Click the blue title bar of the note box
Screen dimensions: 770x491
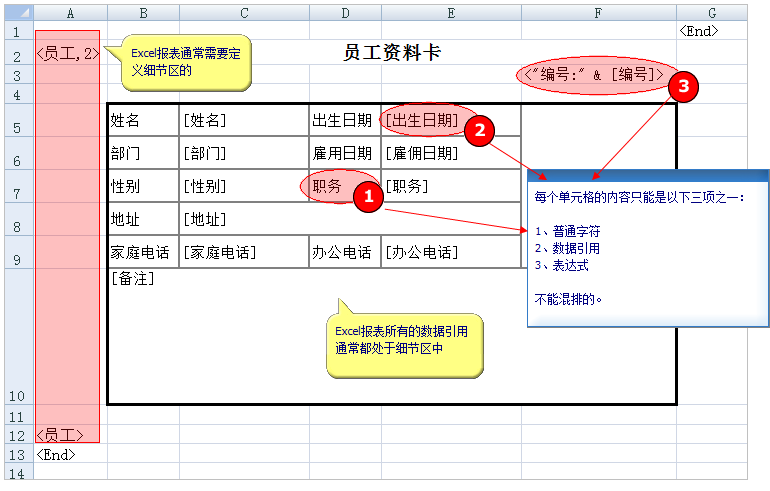point(647,177)
